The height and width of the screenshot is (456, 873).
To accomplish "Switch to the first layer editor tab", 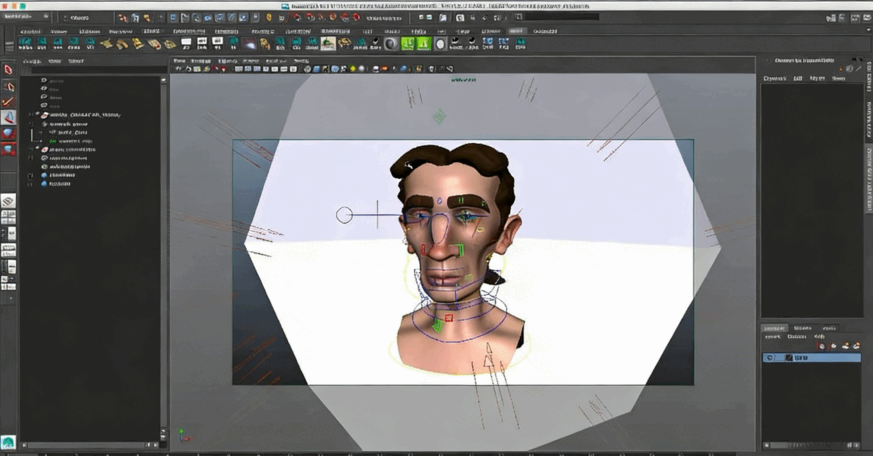I will pos(774,328).
